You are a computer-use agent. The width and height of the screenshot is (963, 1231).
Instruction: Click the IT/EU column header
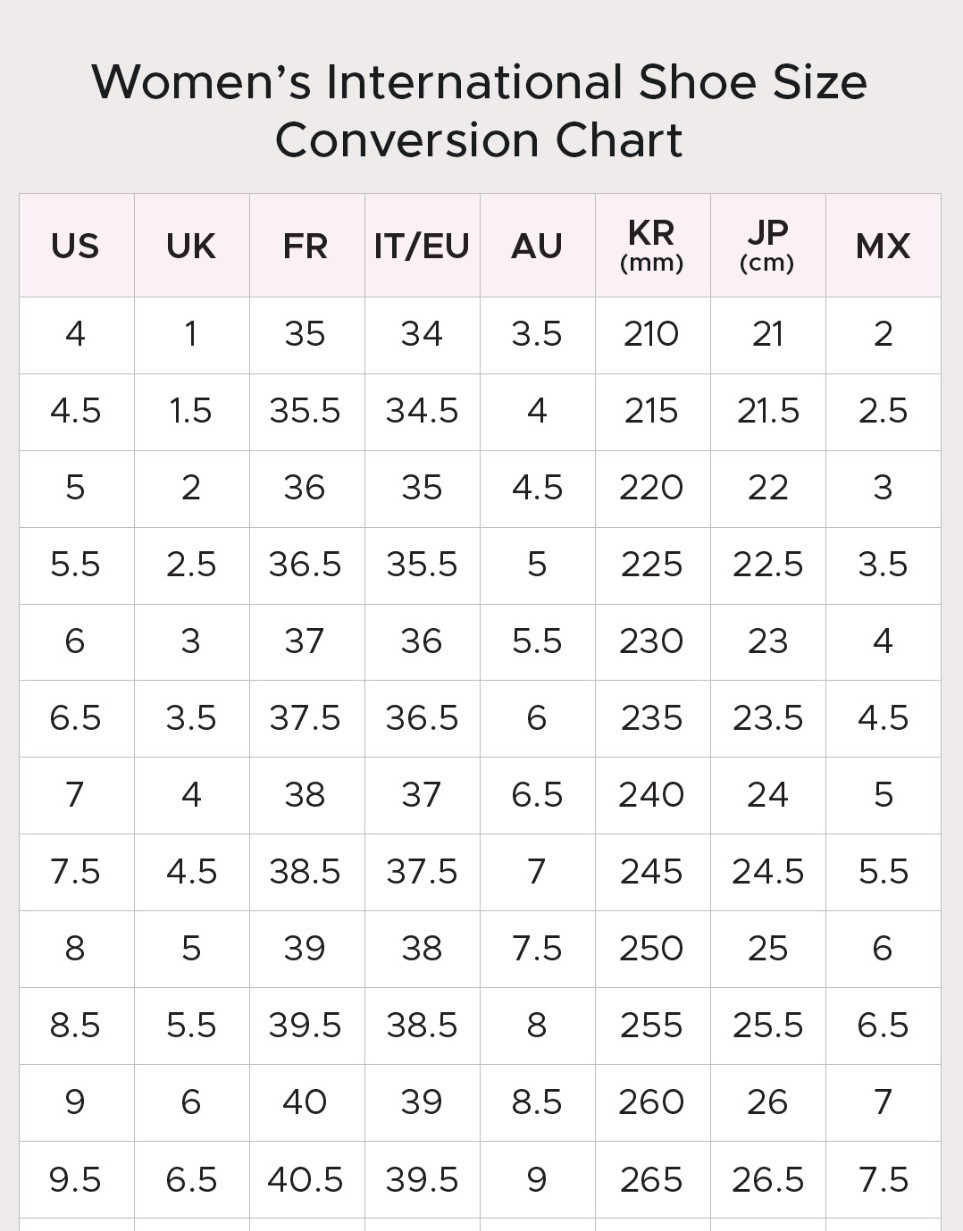422,246
